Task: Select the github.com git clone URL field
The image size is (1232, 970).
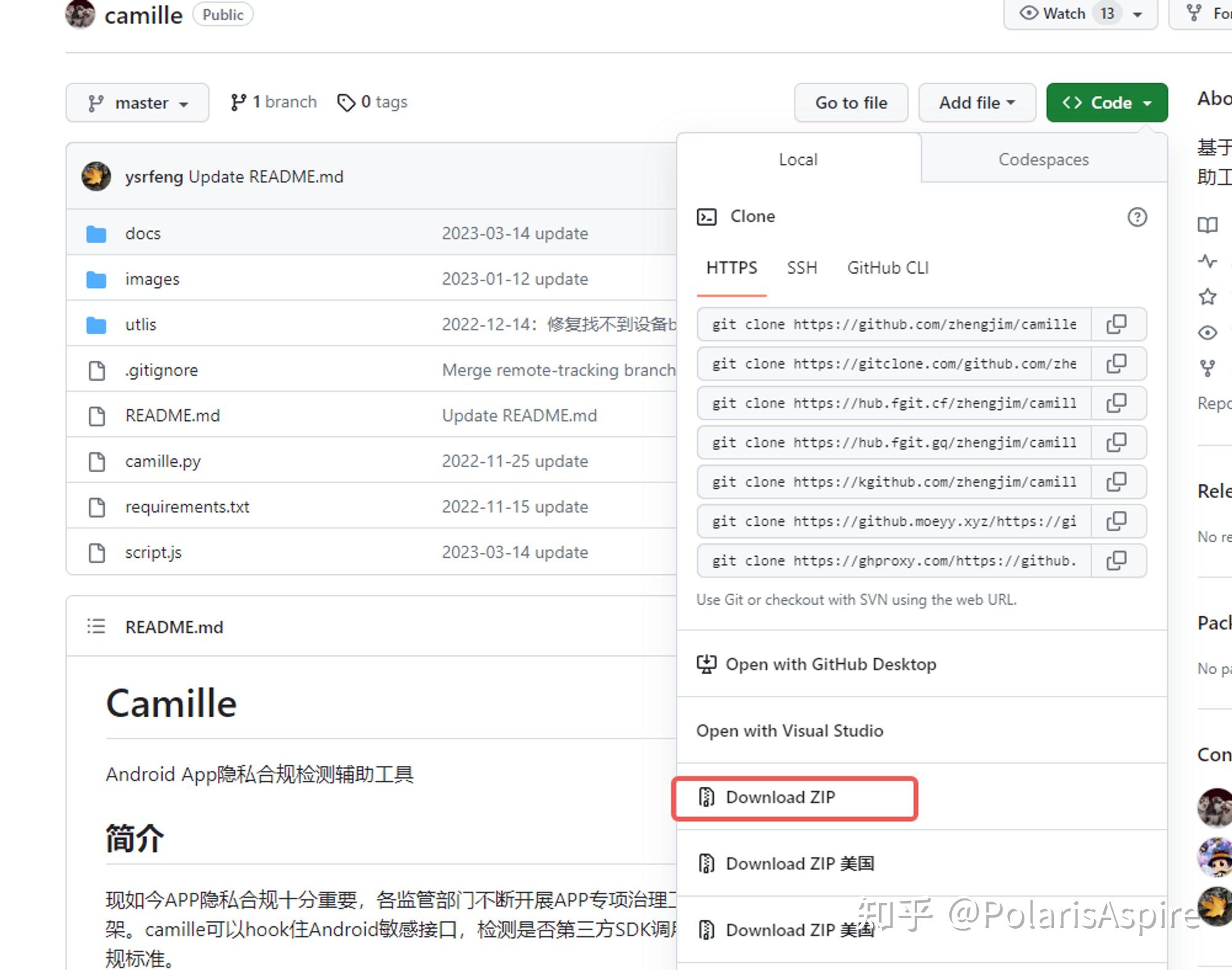Action: (x=894, y=324)
